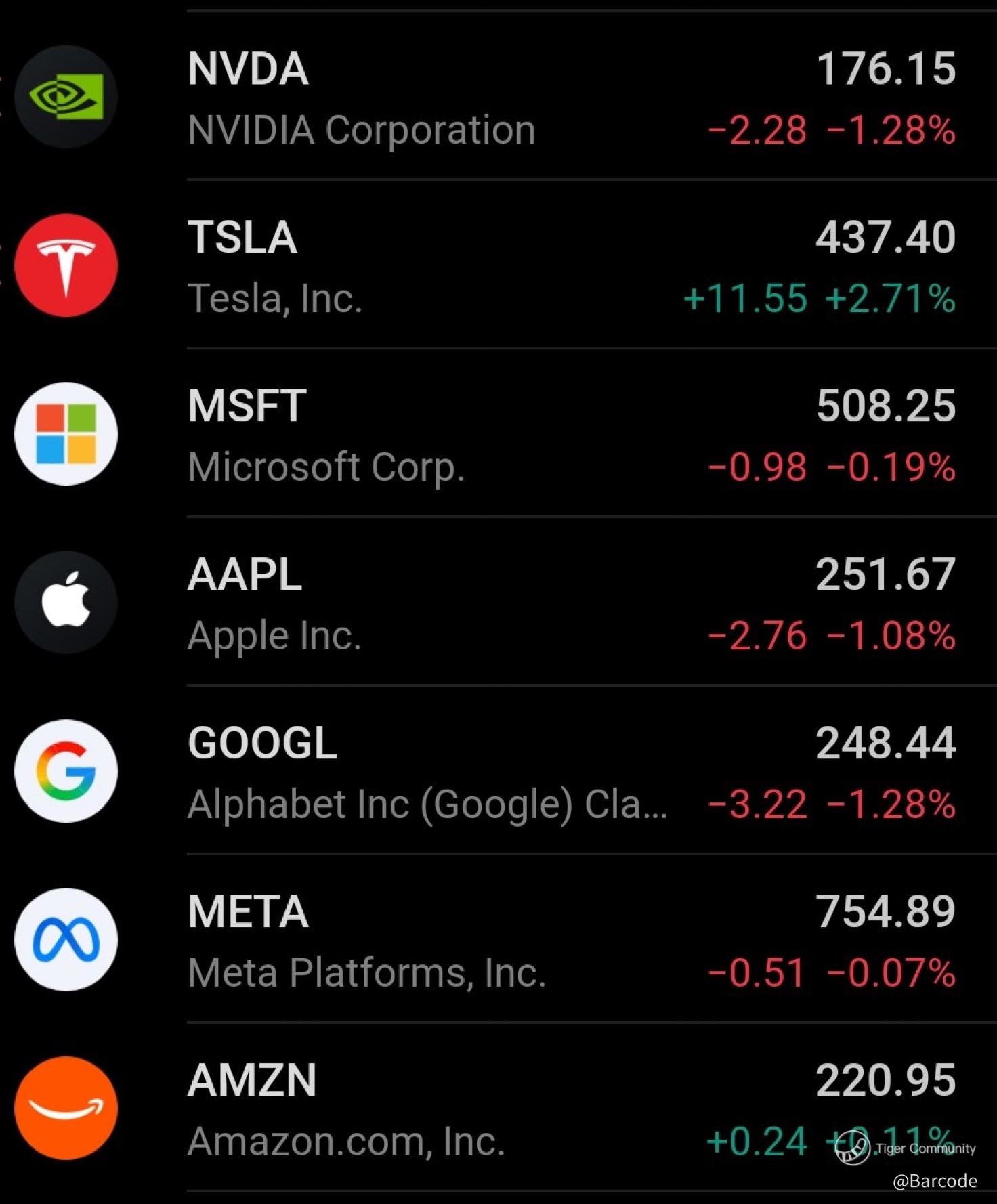The image size is (997, 1204).
Task: Tap the Google G logo icon
Action: pos(66,771)
